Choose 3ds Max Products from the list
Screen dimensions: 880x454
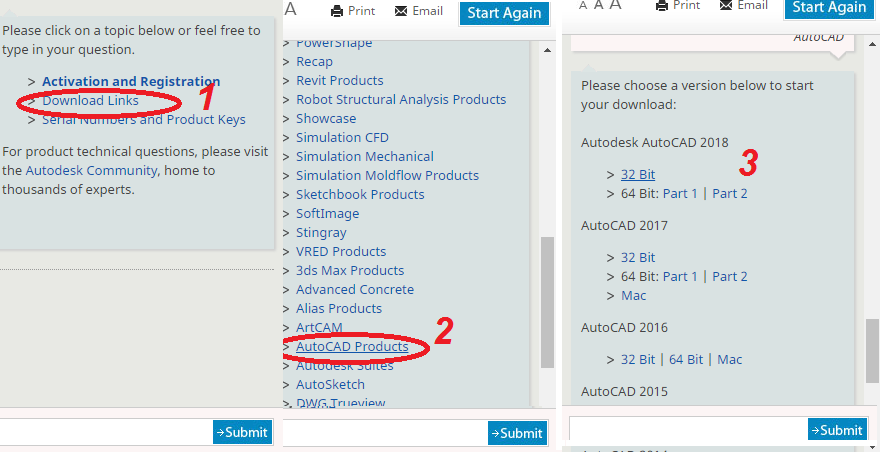pos(350,270)
